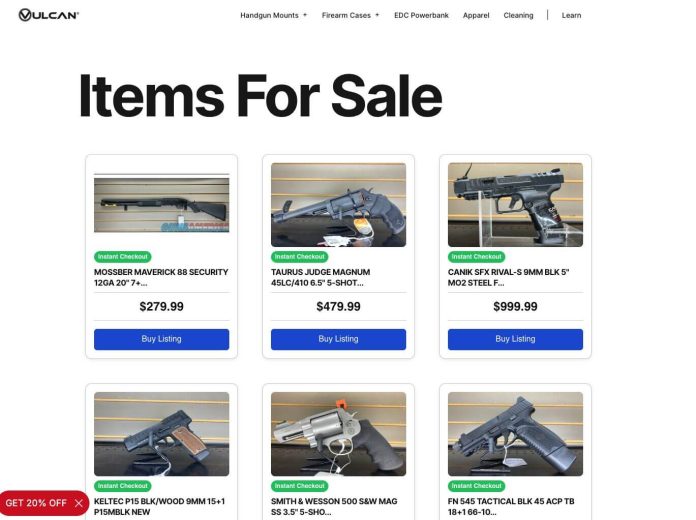Expand the Handgun Mounts menu
The width and height of the screenshot is (696, 520).
coord(273,15)
